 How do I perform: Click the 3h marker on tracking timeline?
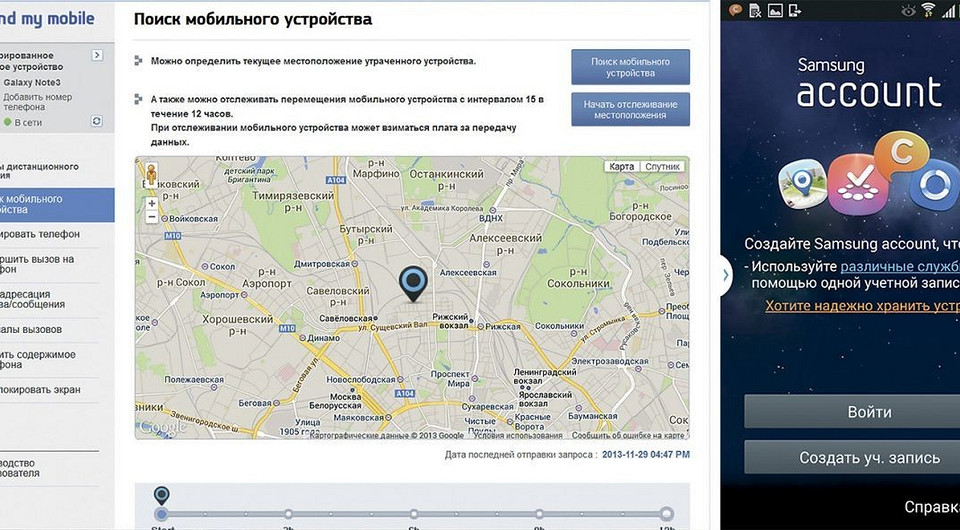[288, 513]
